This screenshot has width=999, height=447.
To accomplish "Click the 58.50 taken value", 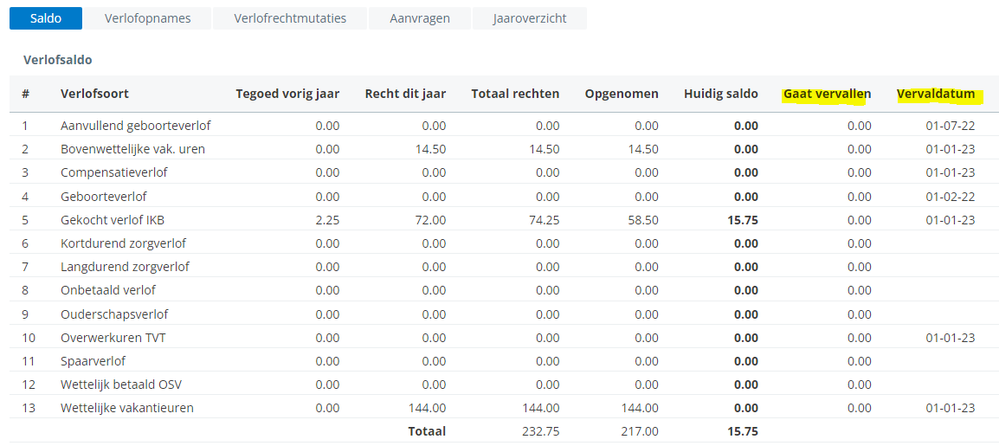I will [x=644, y=220].
